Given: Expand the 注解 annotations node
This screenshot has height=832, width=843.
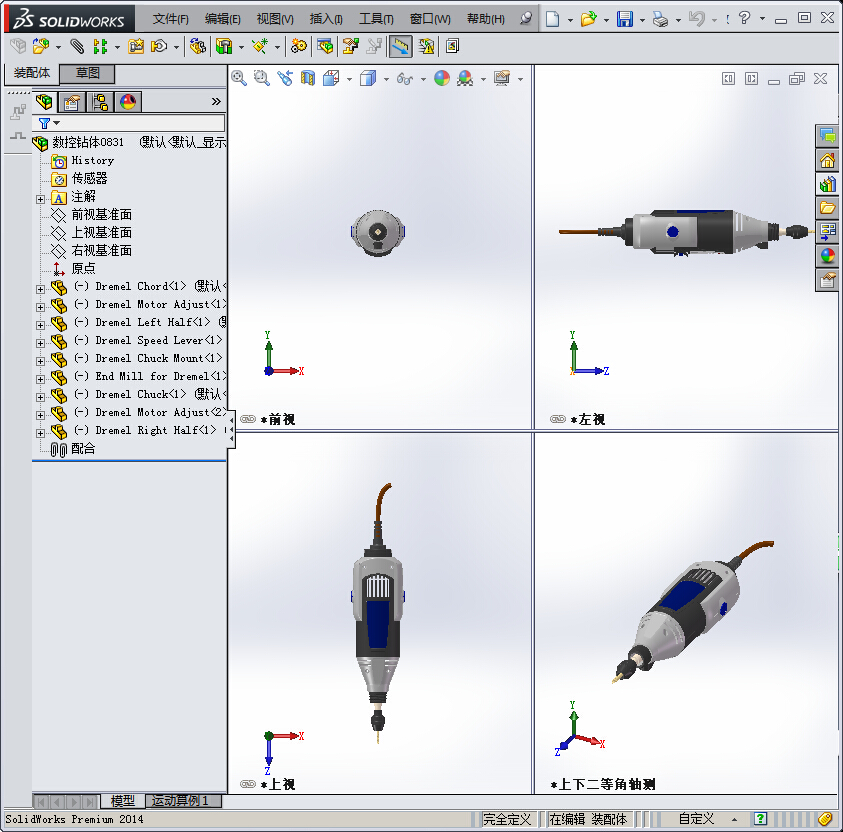Looking at the screenshot, I should pos(40,199).
